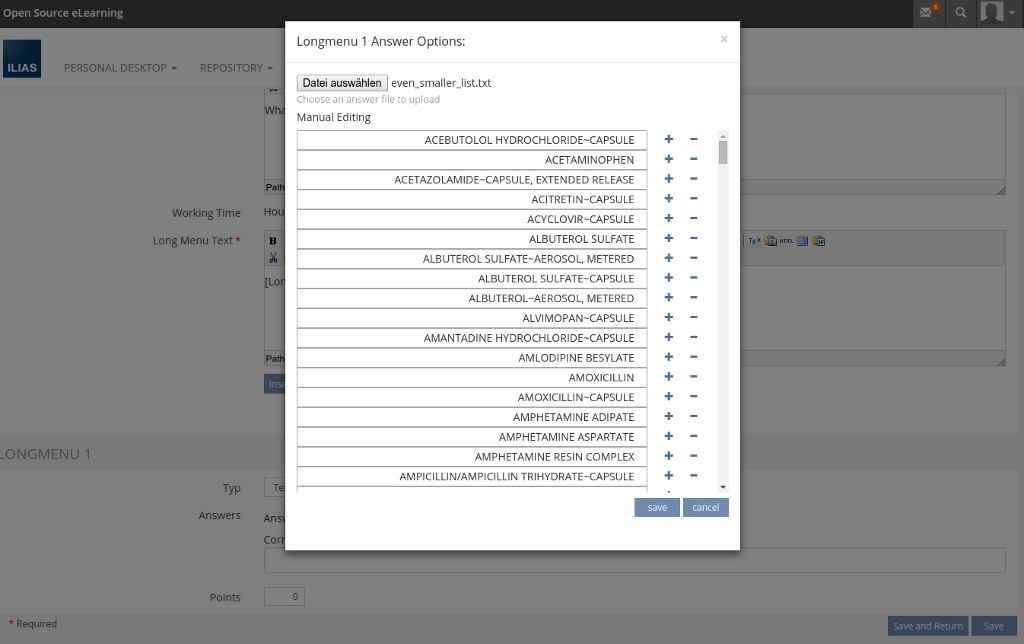Click the ACITRETIN~CAPSULE text field
Image resolution: width=1024 pixels, height=644 pixels.
(x=472, y=199)
